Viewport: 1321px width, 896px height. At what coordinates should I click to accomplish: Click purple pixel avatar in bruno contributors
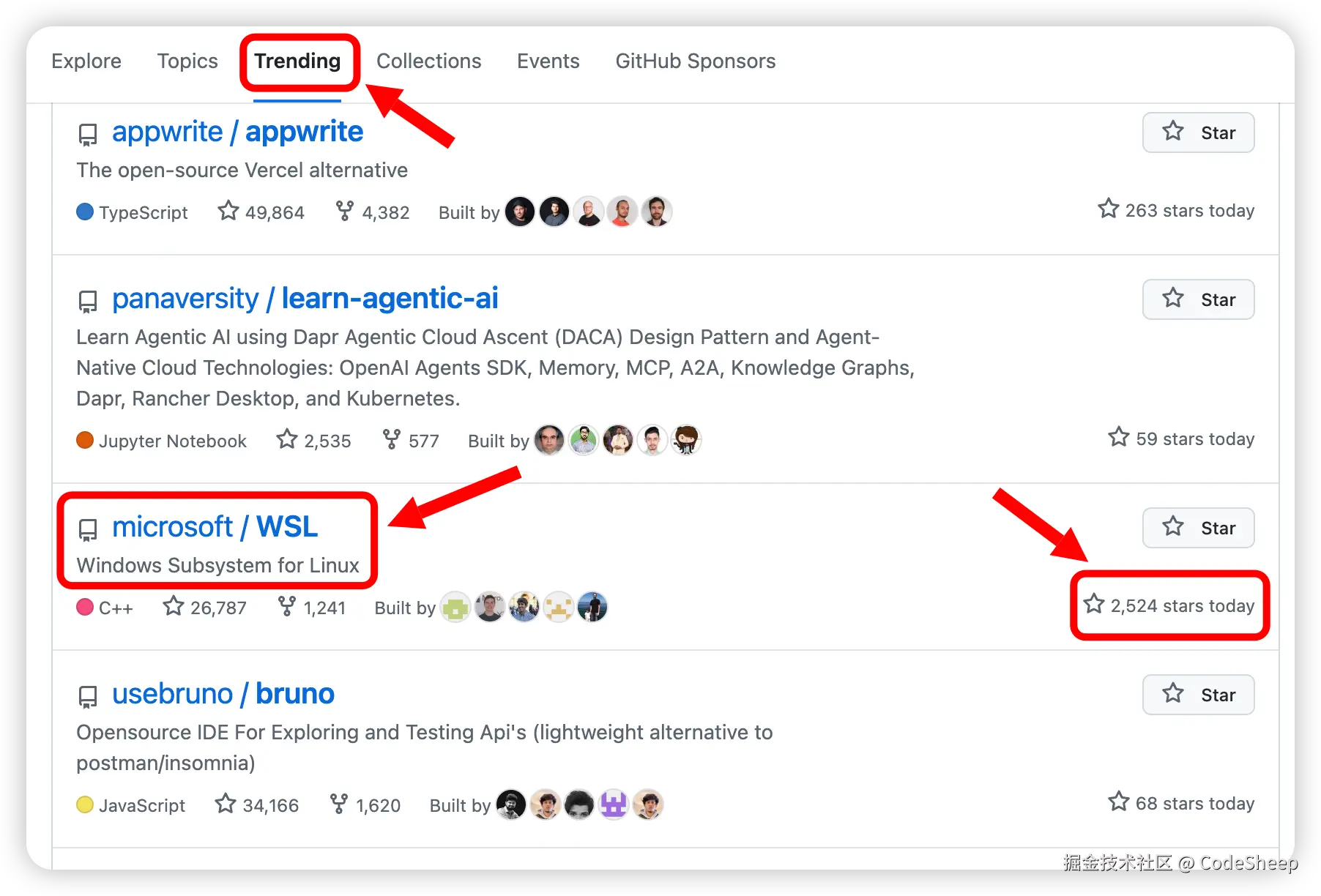point(614,804)
